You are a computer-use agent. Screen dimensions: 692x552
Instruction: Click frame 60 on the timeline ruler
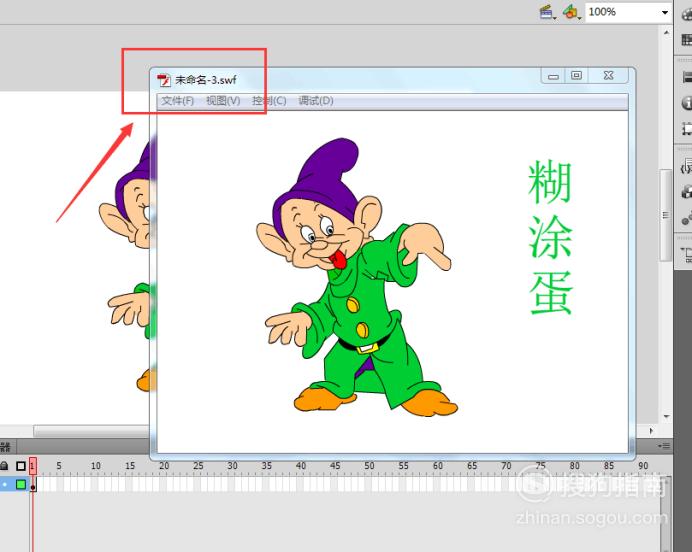438,466
